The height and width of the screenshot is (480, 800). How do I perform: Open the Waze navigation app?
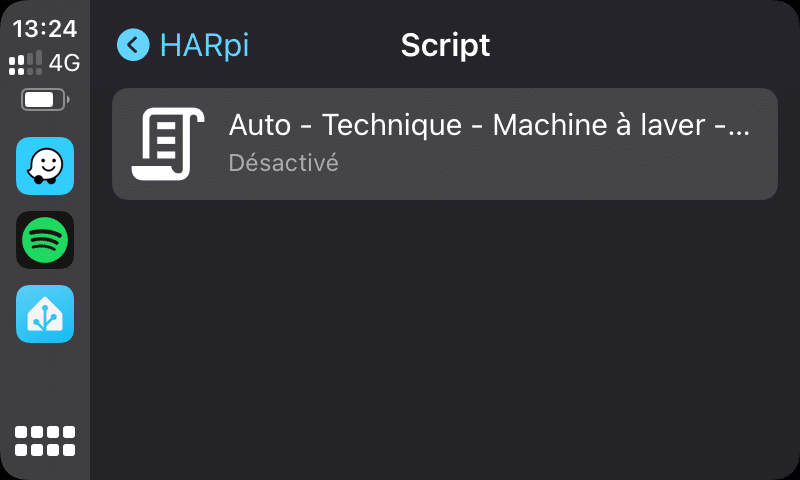click(x=45, y=166)
